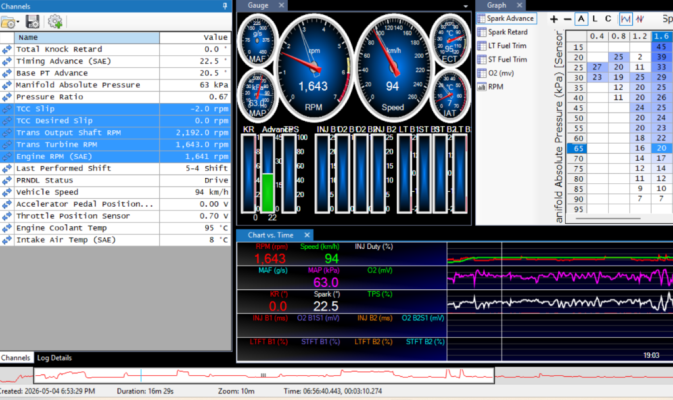Click the RPM (rpm) chart legend value
The height and width of the screenshot is (400, 673).
pyautogui.click(x=270, y=258)
